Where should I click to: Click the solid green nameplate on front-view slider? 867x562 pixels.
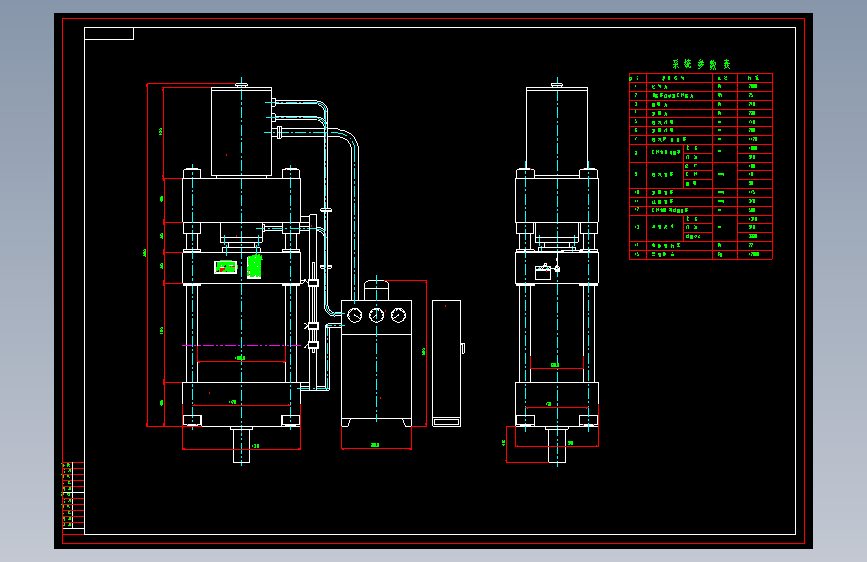pyautogui.click(x=255, y=267)
